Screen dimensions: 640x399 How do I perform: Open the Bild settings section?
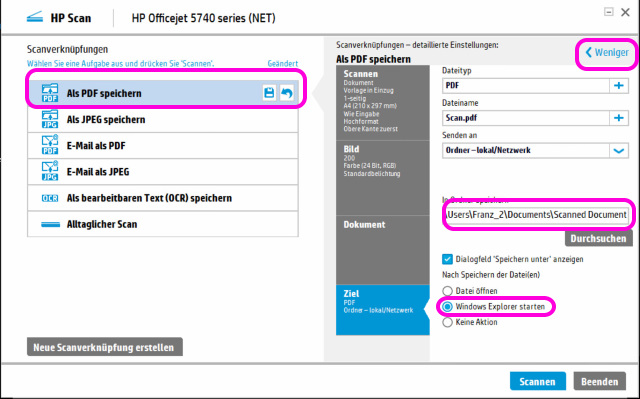(x=383, y=178)
